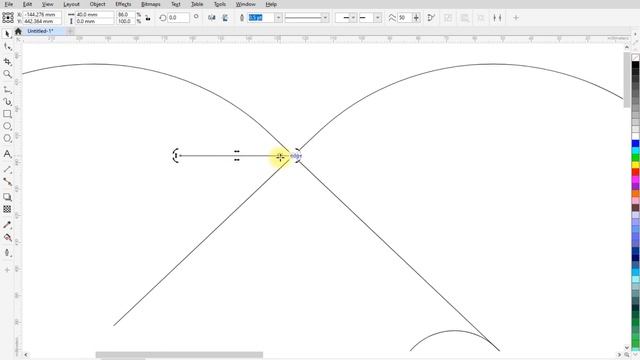This screenshot has width=640, height=360.
Task: Select the Crop tool
Action: tap(7, 61)
